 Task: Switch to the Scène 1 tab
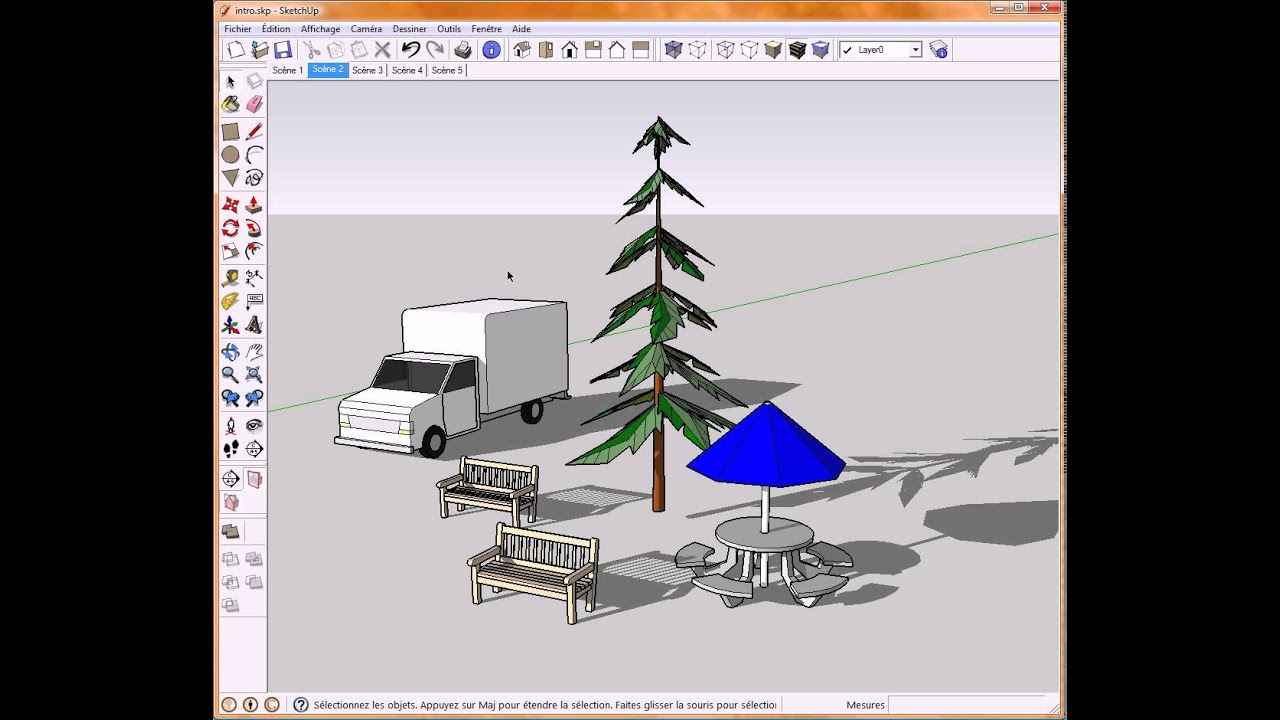(x=288, y=70)
